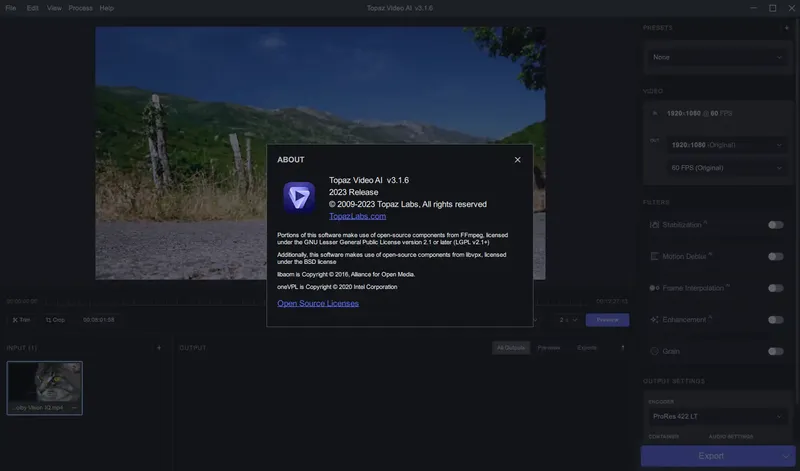Minimize the Topaz Video AI window
Screen dimensions: 800x471
pos(753,8)
